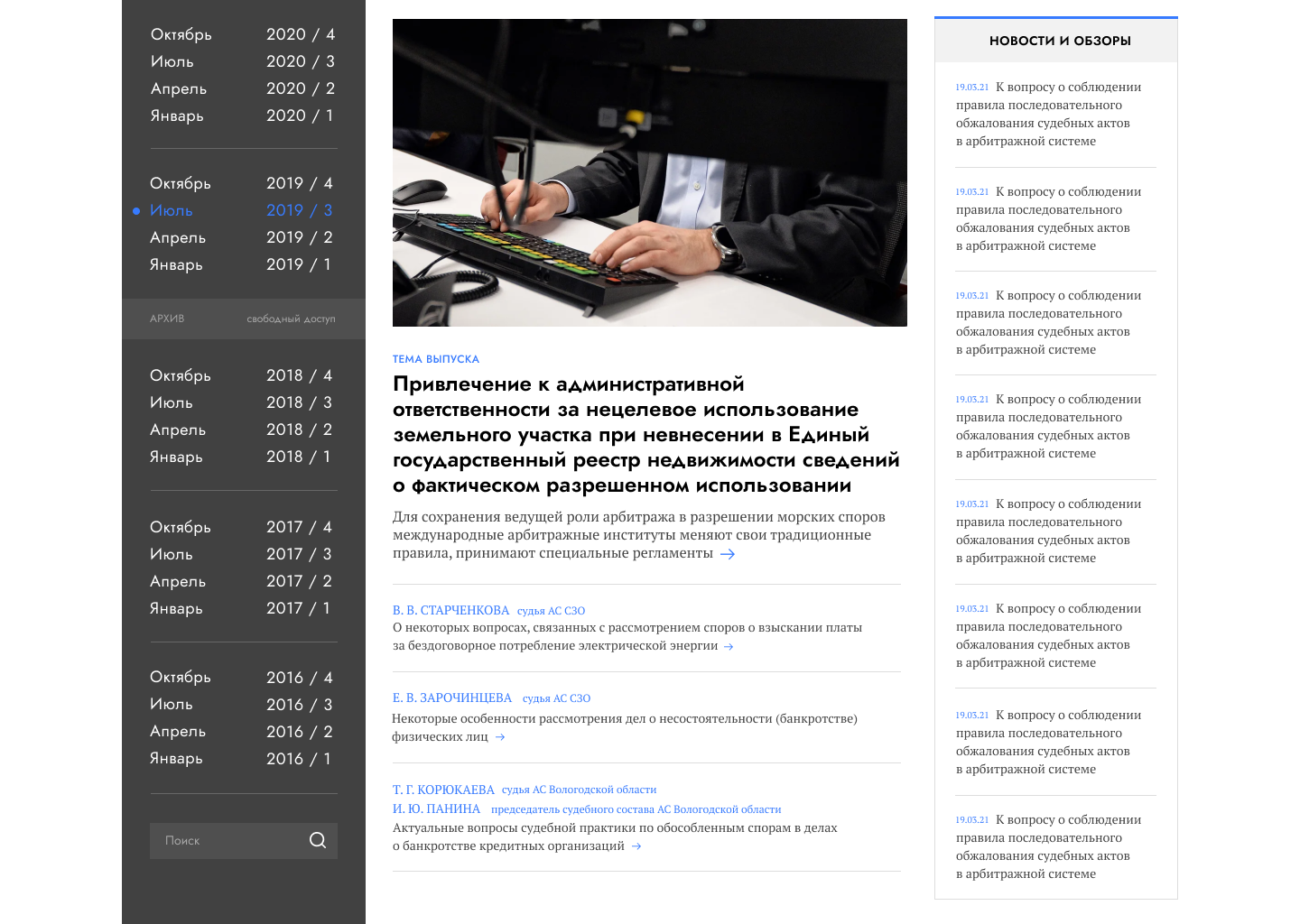Viewport: 1300px width, 924px height.
Task: Open the last news item in the sidebar
Action: [x=1047, y=846]
